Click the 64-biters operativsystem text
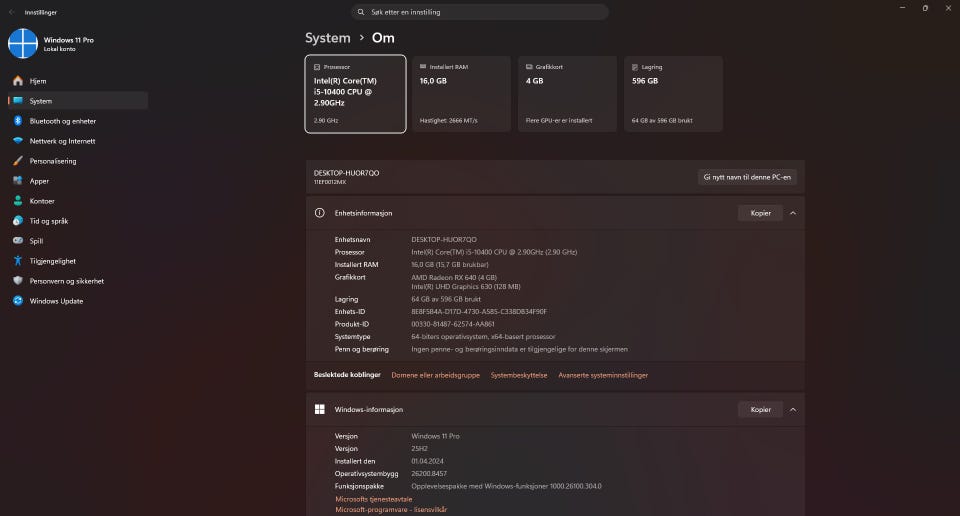 point(483,337)
